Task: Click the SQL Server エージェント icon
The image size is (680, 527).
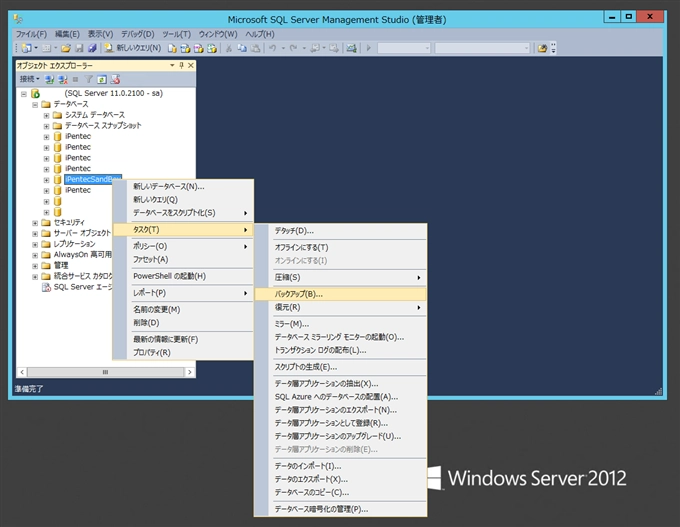Action: click(45, 287)
